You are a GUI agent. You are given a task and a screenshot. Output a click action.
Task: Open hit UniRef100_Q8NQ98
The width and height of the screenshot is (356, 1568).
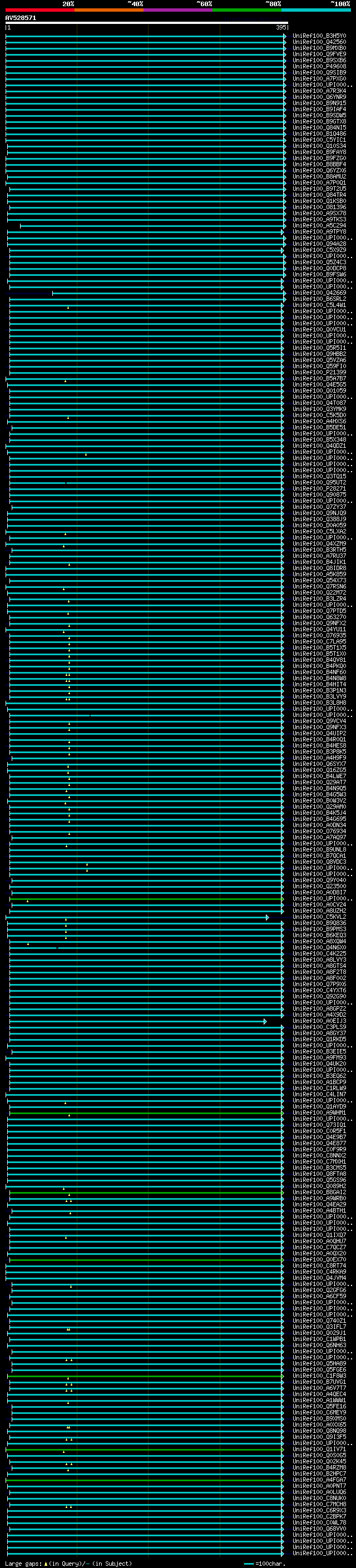319,1431
